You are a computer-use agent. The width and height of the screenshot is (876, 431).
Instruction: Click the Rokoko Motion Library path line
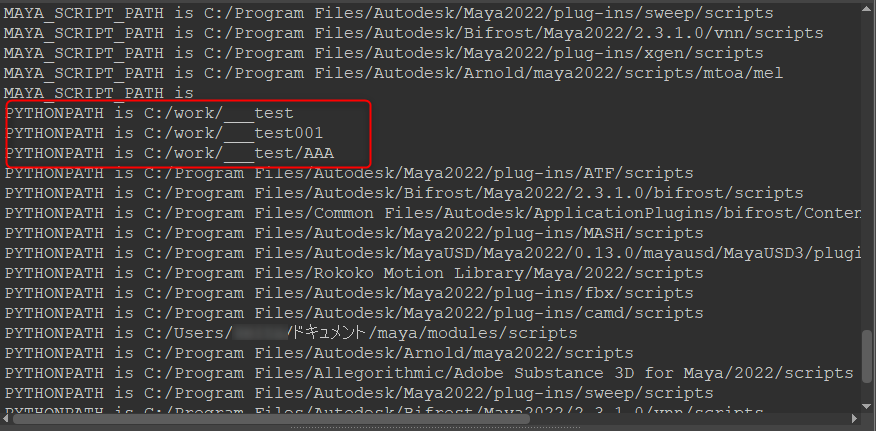click(354, 273)
